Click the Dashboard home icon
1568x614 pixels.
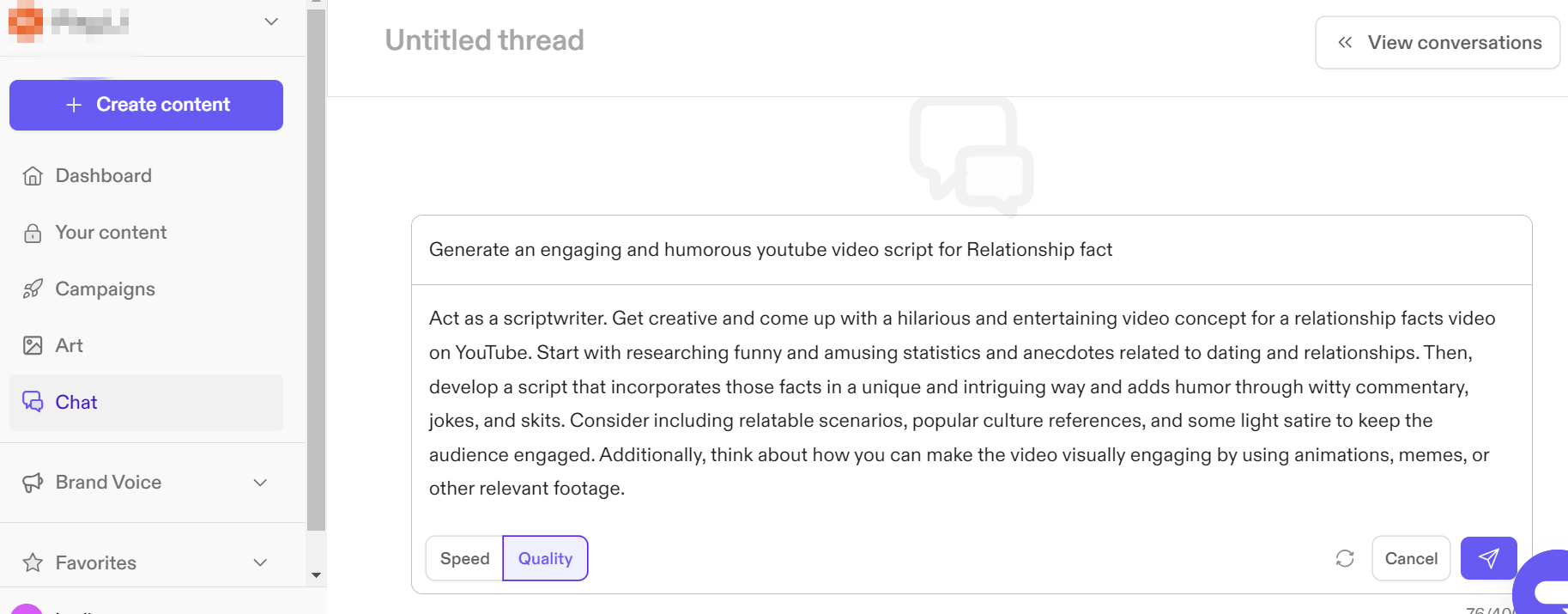click(33, 176)
